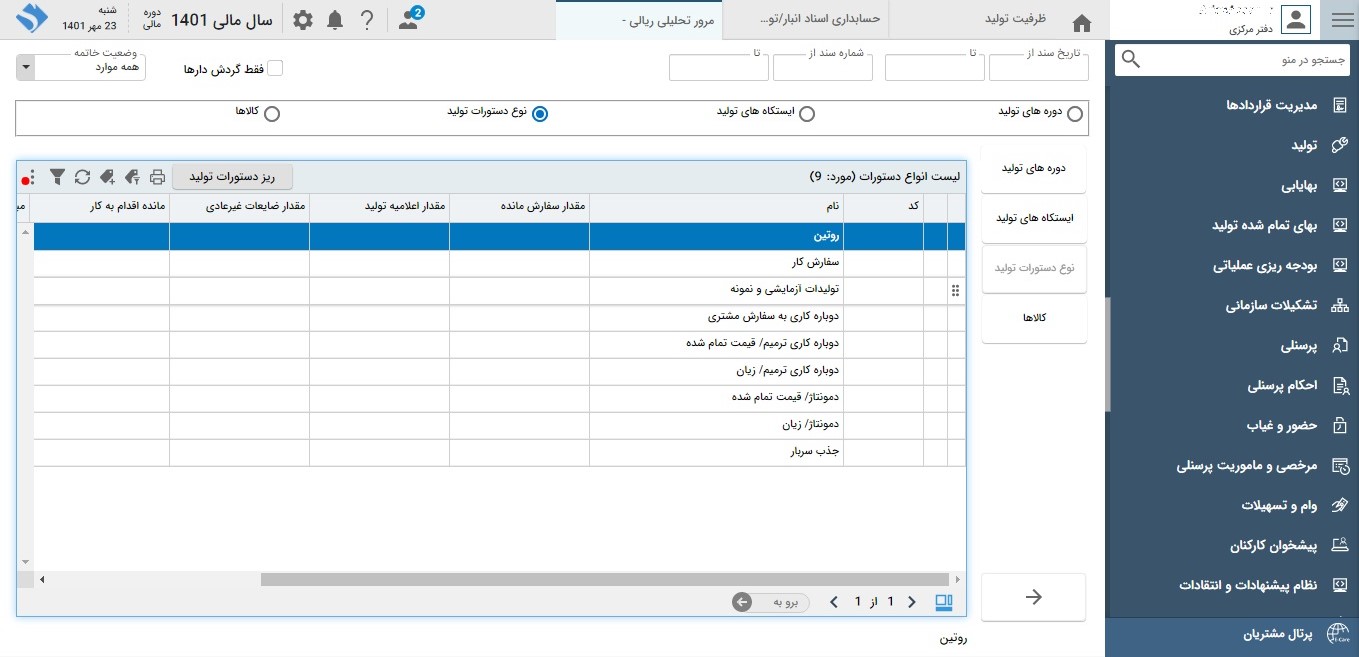The width and height of the screenshot is (1359, 657).
Task: Select the دوره های تولید radio button
Action: [1074, 114]
